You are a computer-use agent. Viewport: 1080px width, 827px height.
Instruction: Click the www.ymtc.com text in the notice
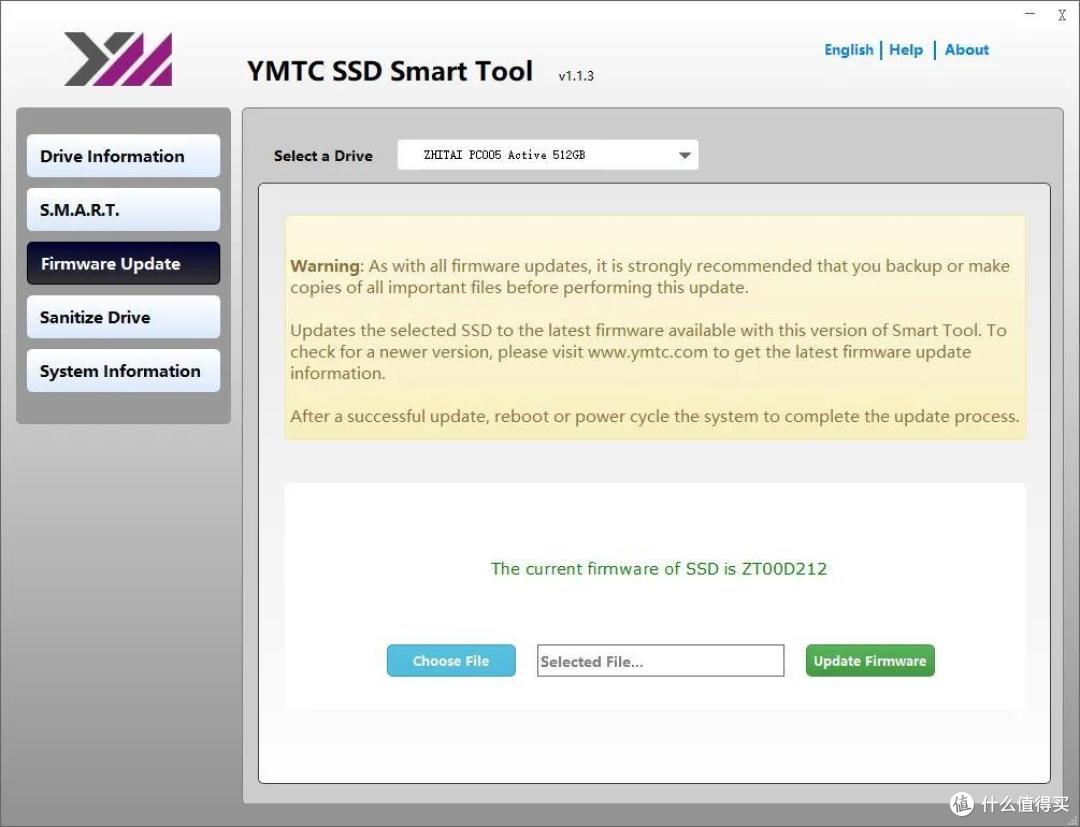(647, 352)
